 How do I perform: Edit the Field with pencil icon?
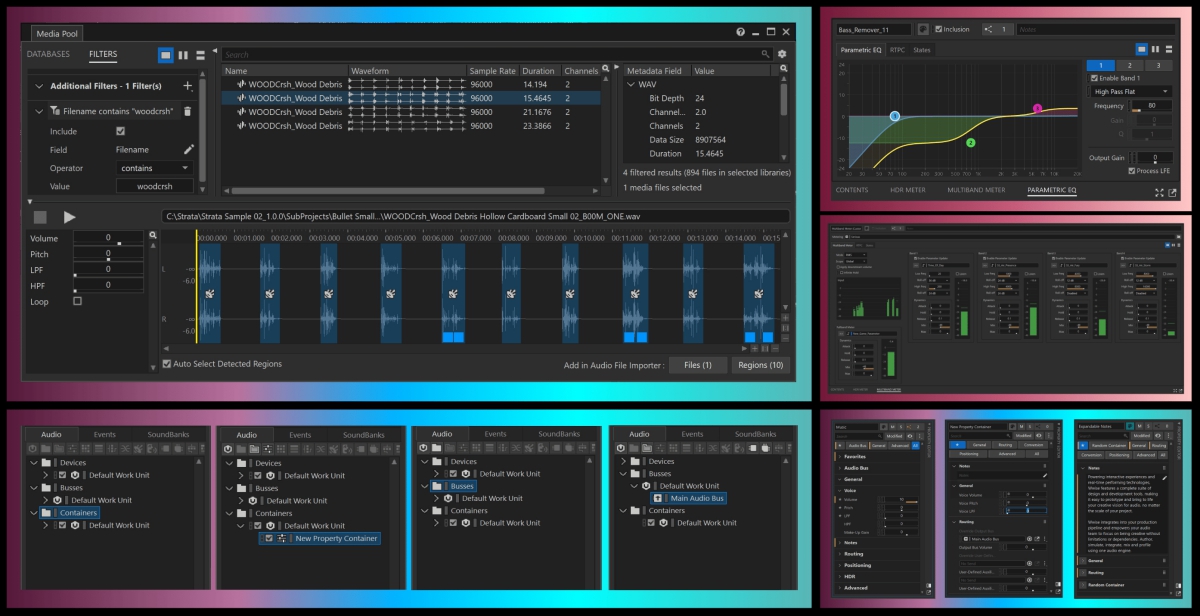(188, 149)
